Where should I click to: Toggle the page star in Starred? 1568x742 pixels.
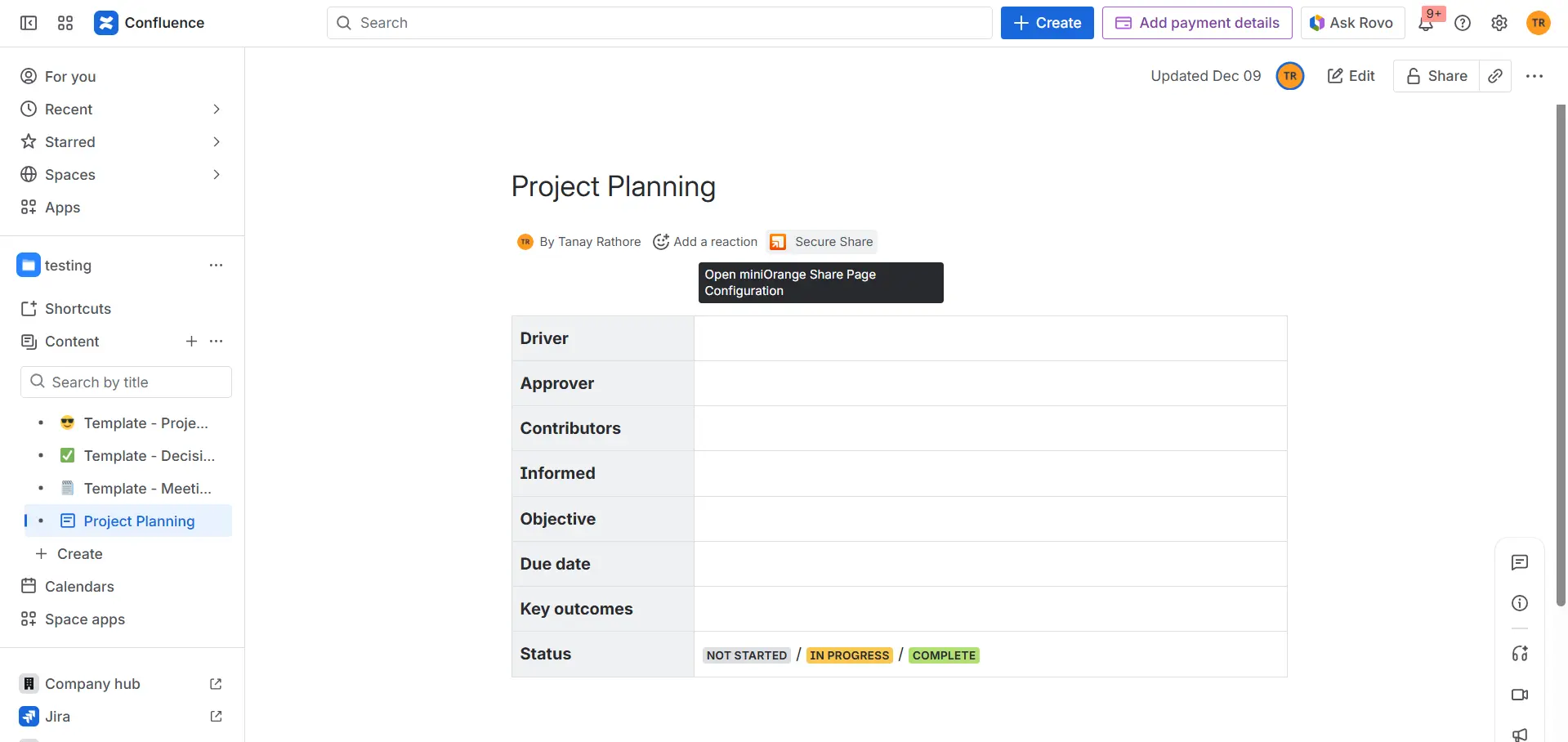(28, 141)
